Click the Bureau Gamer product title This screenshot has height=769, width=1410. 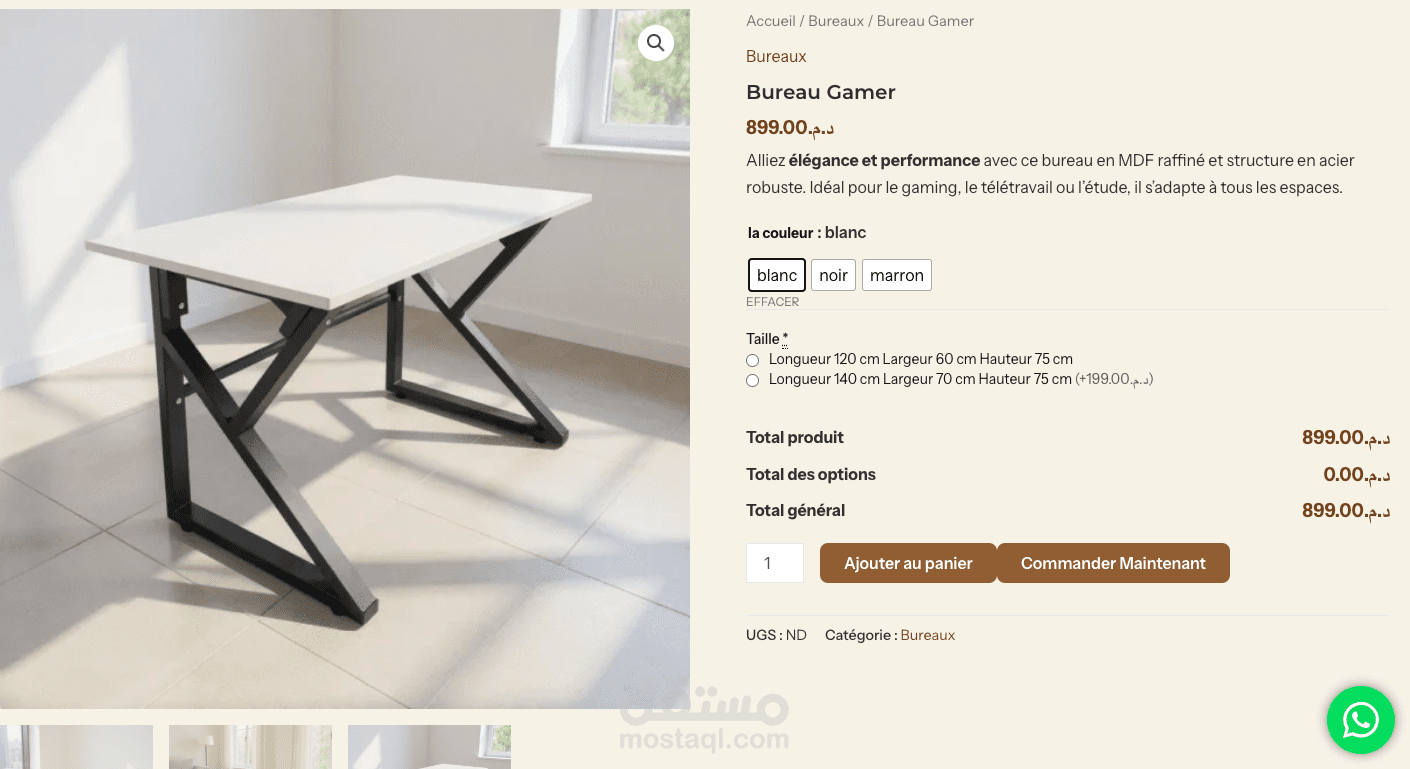821,92
